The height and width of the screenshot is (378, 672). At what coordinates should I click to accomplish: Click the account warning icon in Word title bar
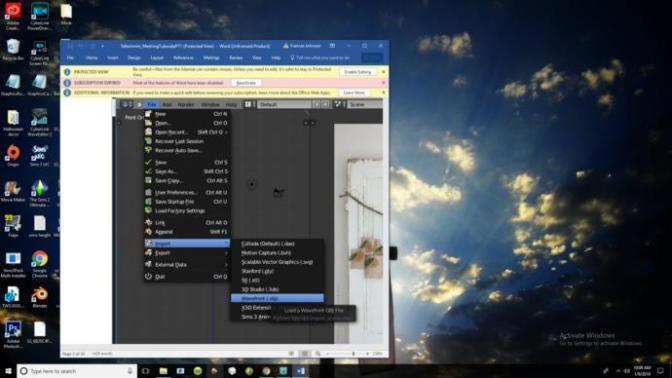click(285, 45)
